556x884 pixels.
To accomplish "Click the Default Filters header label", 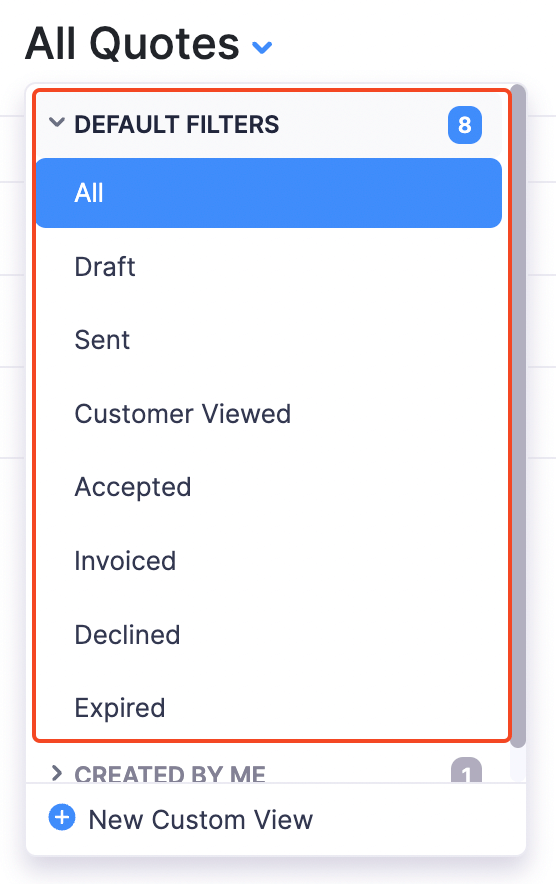I will click(176, 125).
